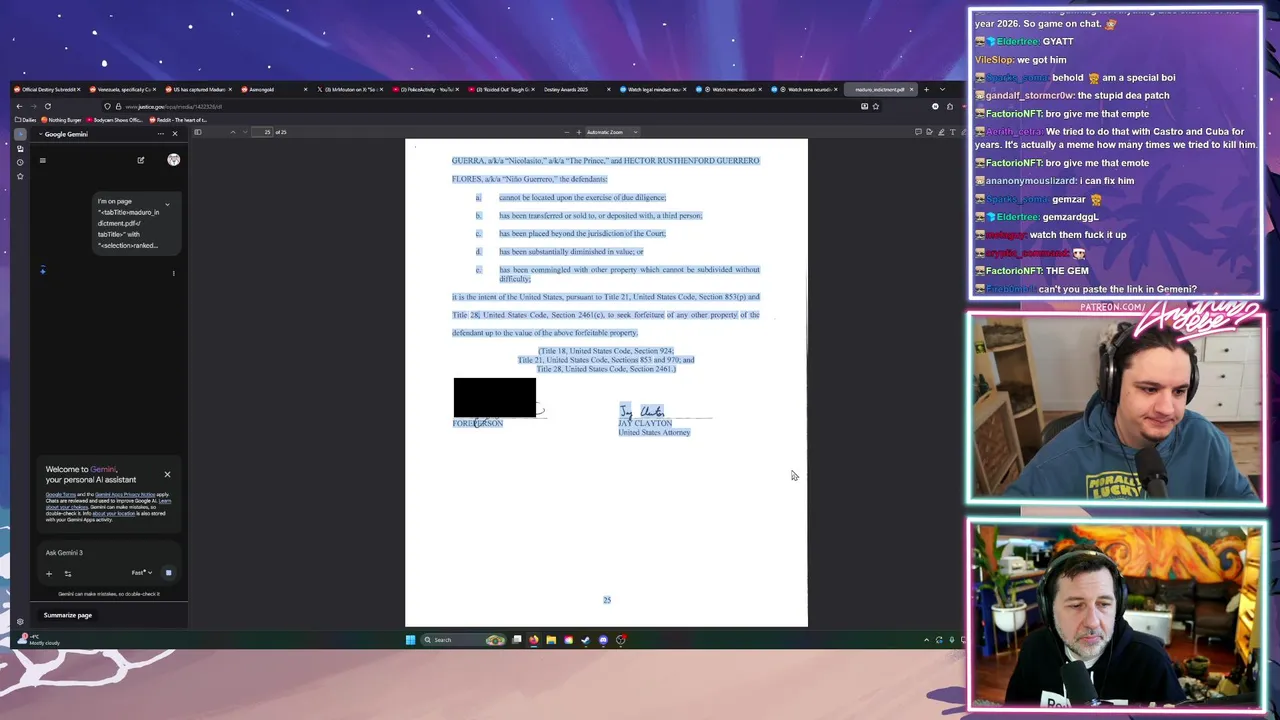Screen dimensions: 1280x720
Task: Add attachment with plus in Gemini input
Action: (x=48, y=573)
